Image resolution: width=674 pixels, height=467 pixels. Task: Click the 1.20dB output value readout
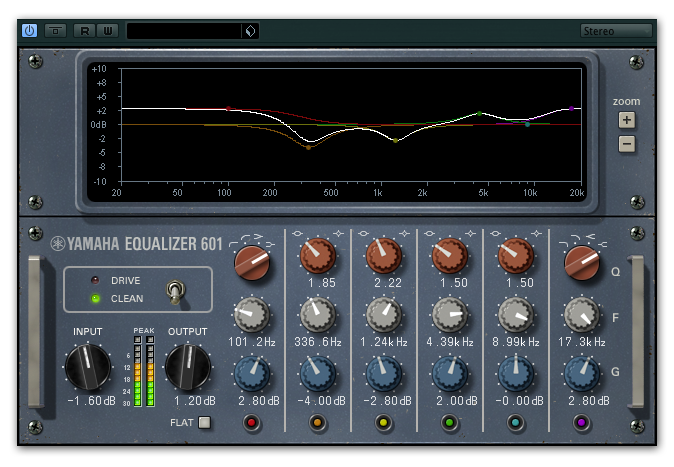(194, 401)
